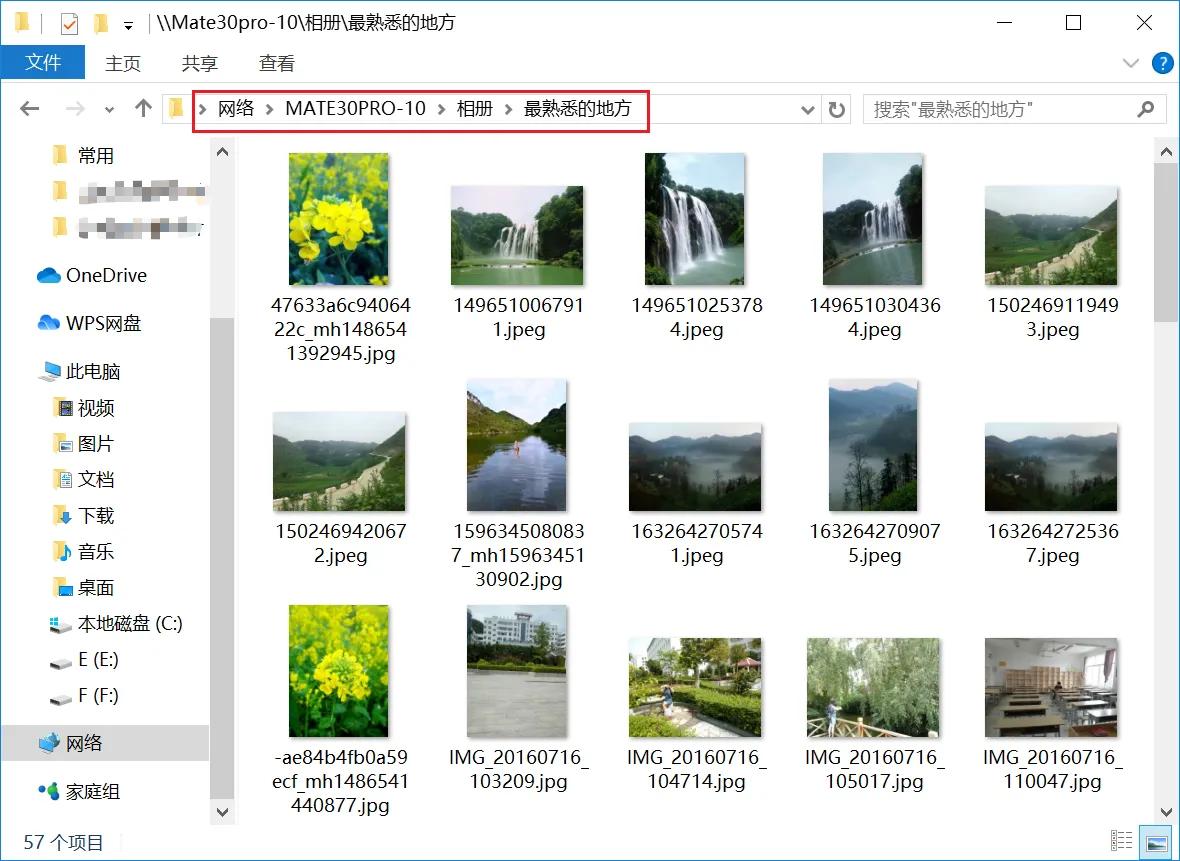Screen dimensions: 1180x861
Task: Navigate to 网络 via the breadcrumb link
Action: [x=237, y=110]
